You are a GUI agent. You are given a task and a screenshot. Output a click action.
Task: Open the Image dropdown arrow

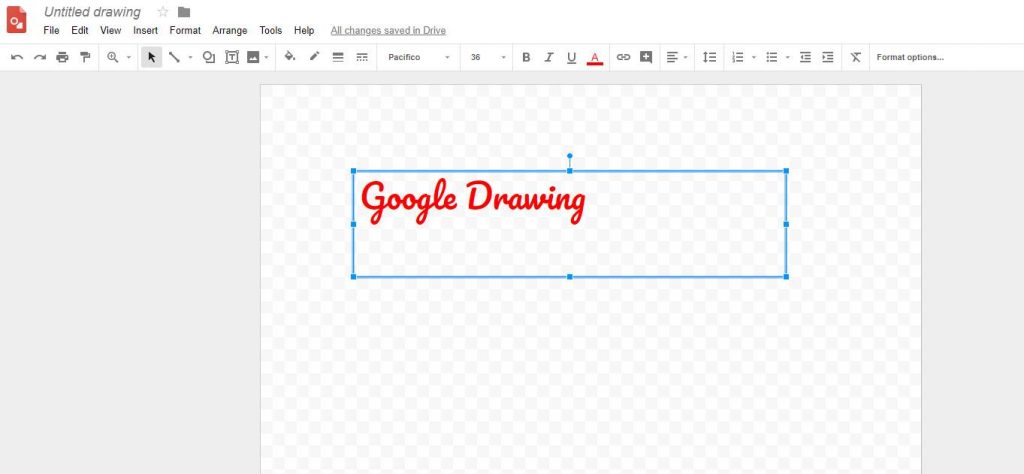point(266,57)
